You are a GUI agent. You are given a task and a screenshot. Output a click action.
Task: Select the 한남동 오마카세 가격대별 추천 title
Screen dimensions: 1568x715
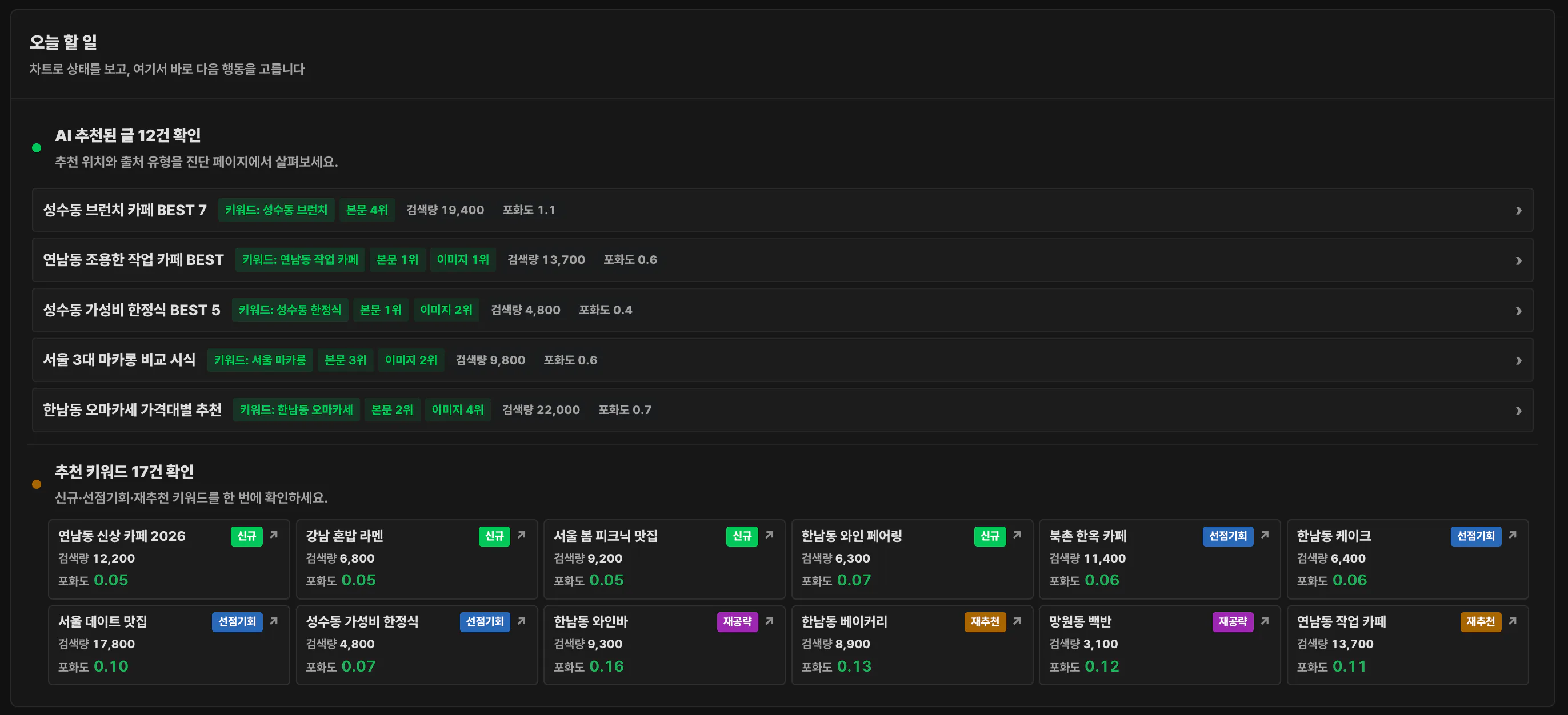(x=132, y=410)
